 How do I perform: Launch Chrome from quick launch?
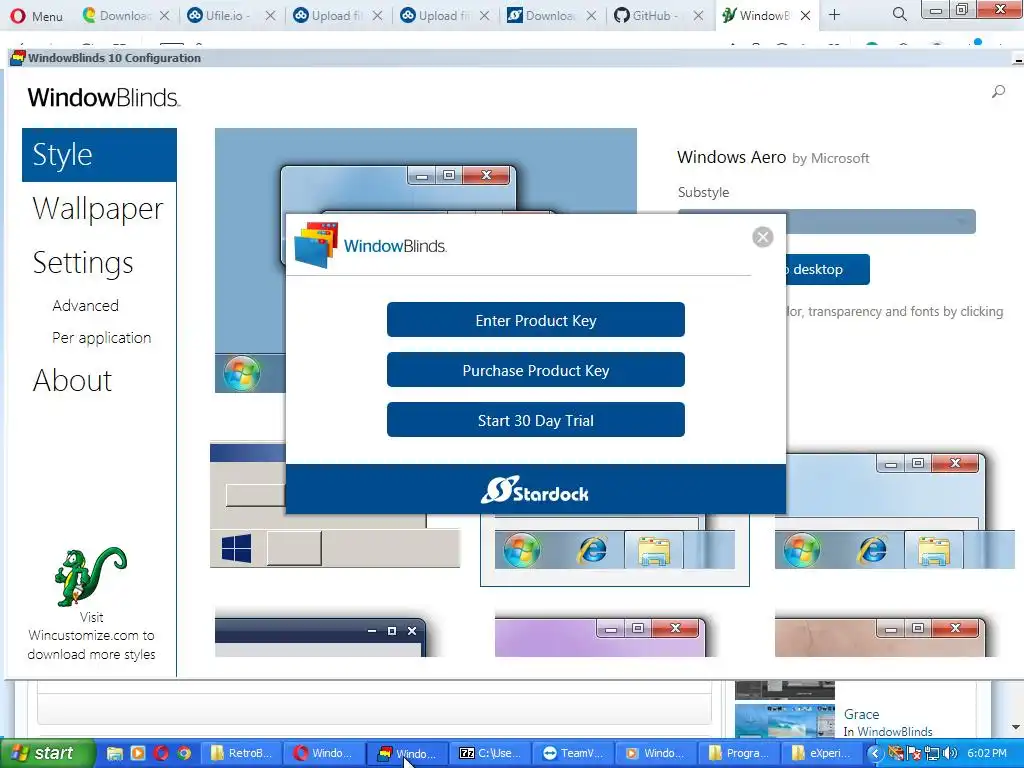pyautogui.click(x=184, y=753)
